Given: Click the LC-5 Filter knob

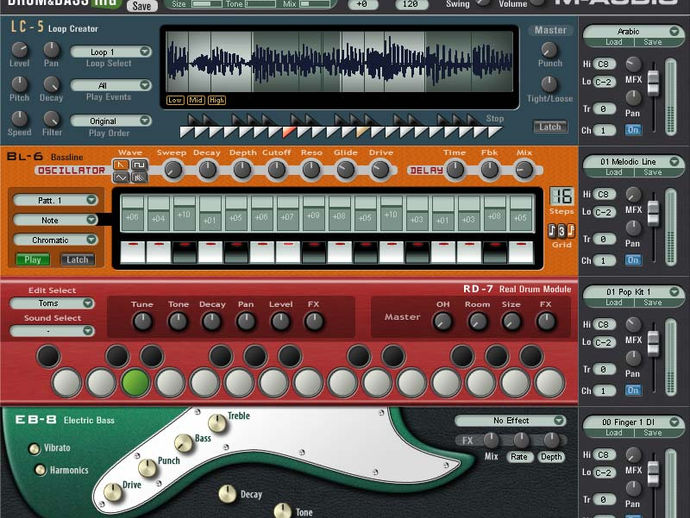Looking at the screenshot, I should [51, 118].
